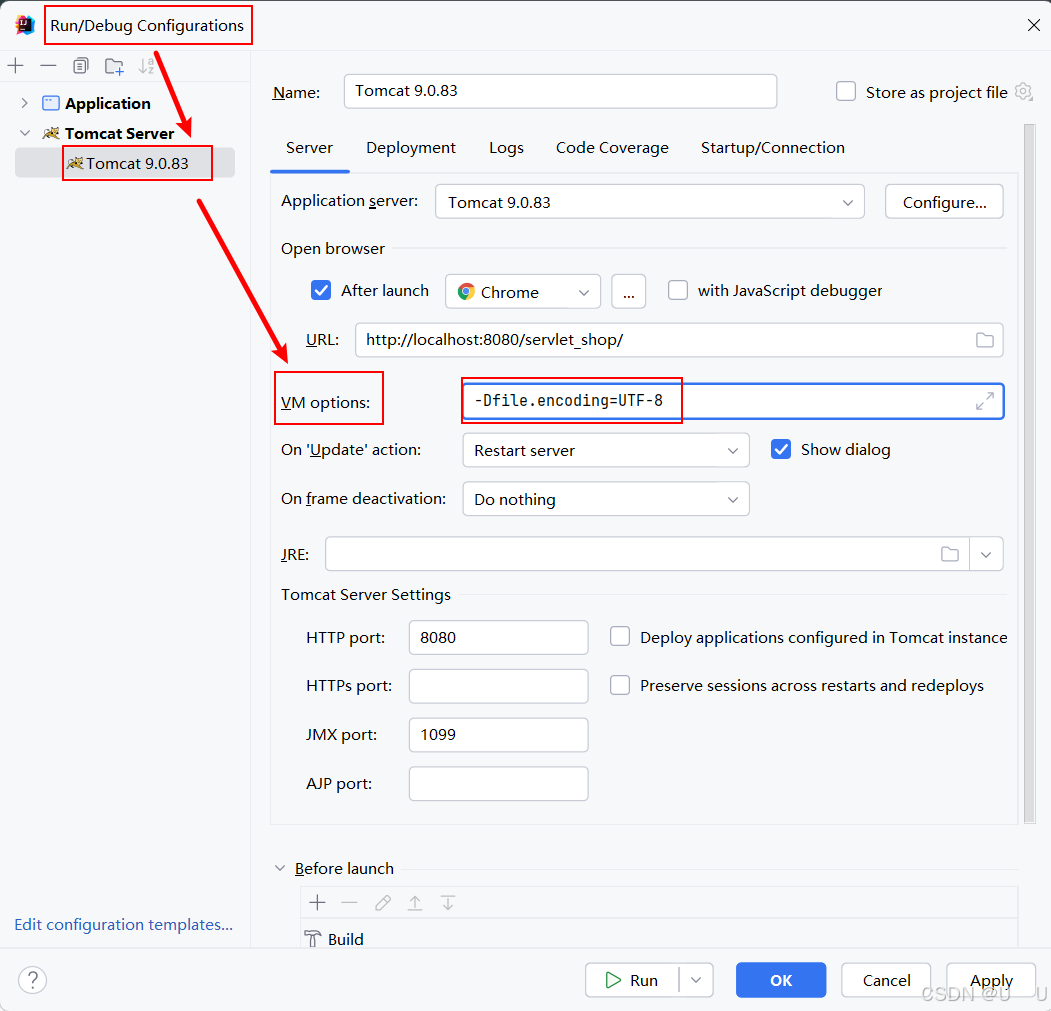The width and height of the screenshot is (1051, 1011).
Task: Enable with JavaScript debugger
Action: tap(678, 290)
